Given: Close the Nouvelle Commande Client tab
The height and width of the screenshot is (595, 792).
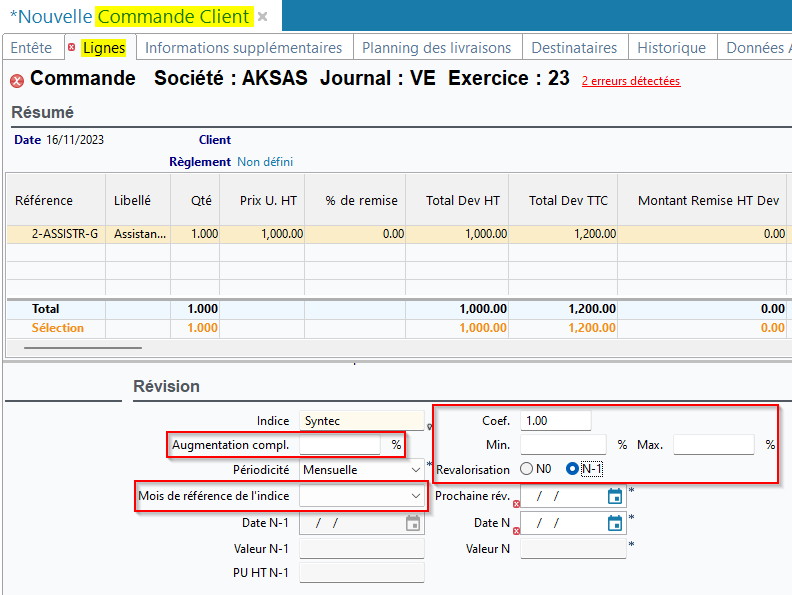Looking at the screenshot, I should click(x=263, y=17).
